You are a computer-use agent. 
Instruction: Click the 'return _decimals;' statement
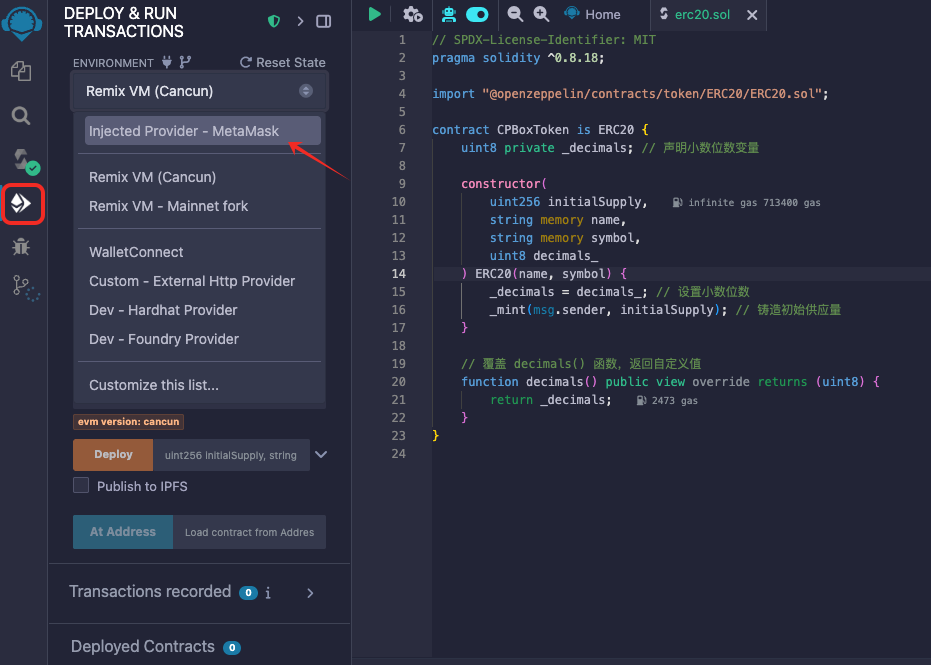tap(550, 400)
